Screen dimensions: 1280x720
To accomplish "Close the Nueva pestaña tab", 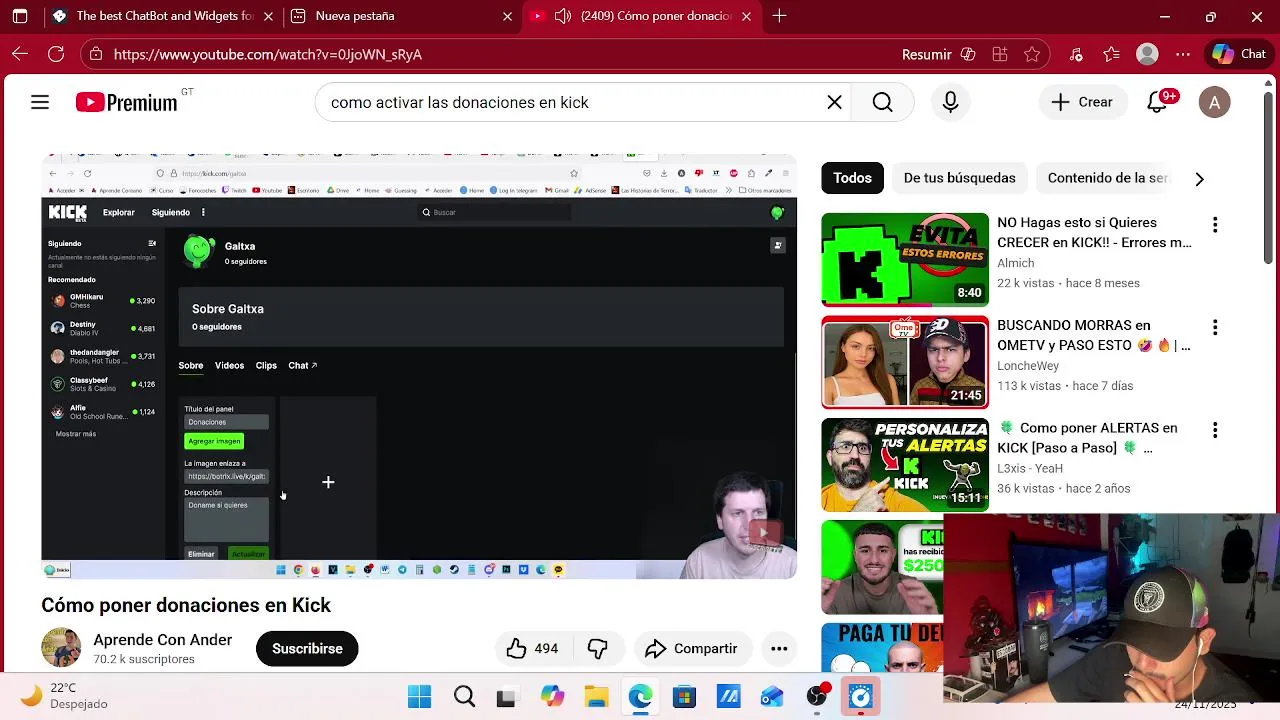I will pyautogui.click(x=507, y=16).
